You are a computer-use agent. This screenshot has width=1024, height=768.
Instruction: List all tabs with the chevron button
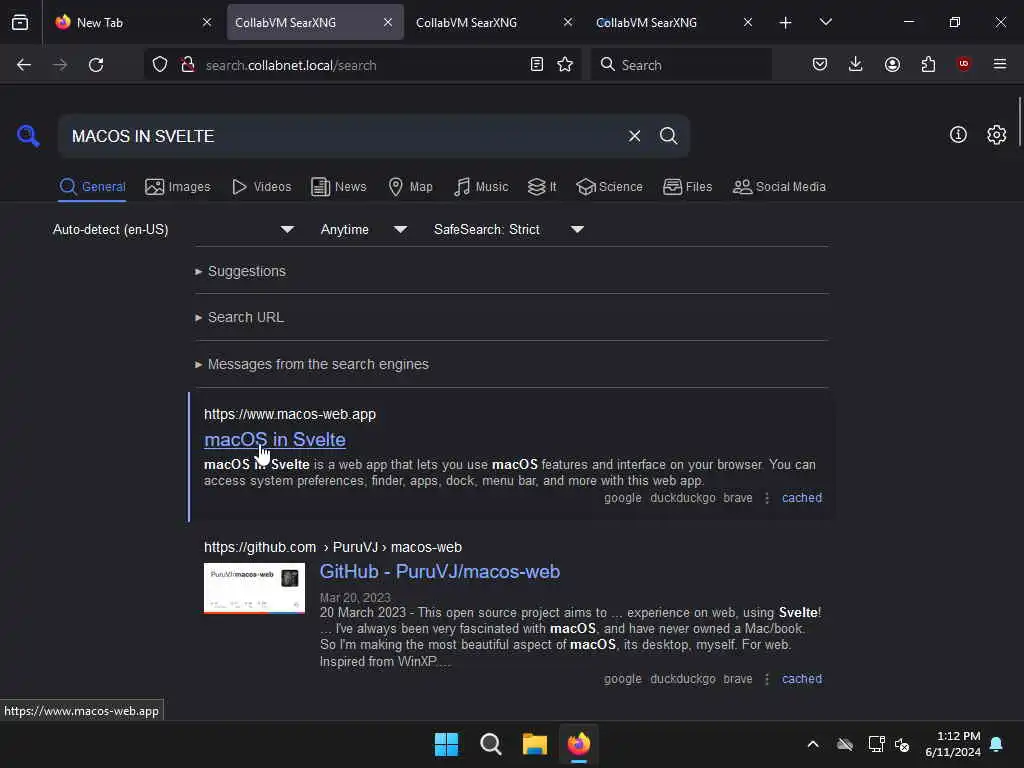[x=825, y=22]
